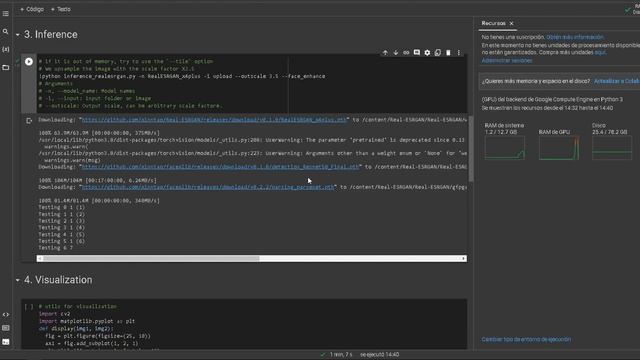Collapse the 4. Visualization section
The height and width of the screenshot is (360, 640).
point(18,280)
